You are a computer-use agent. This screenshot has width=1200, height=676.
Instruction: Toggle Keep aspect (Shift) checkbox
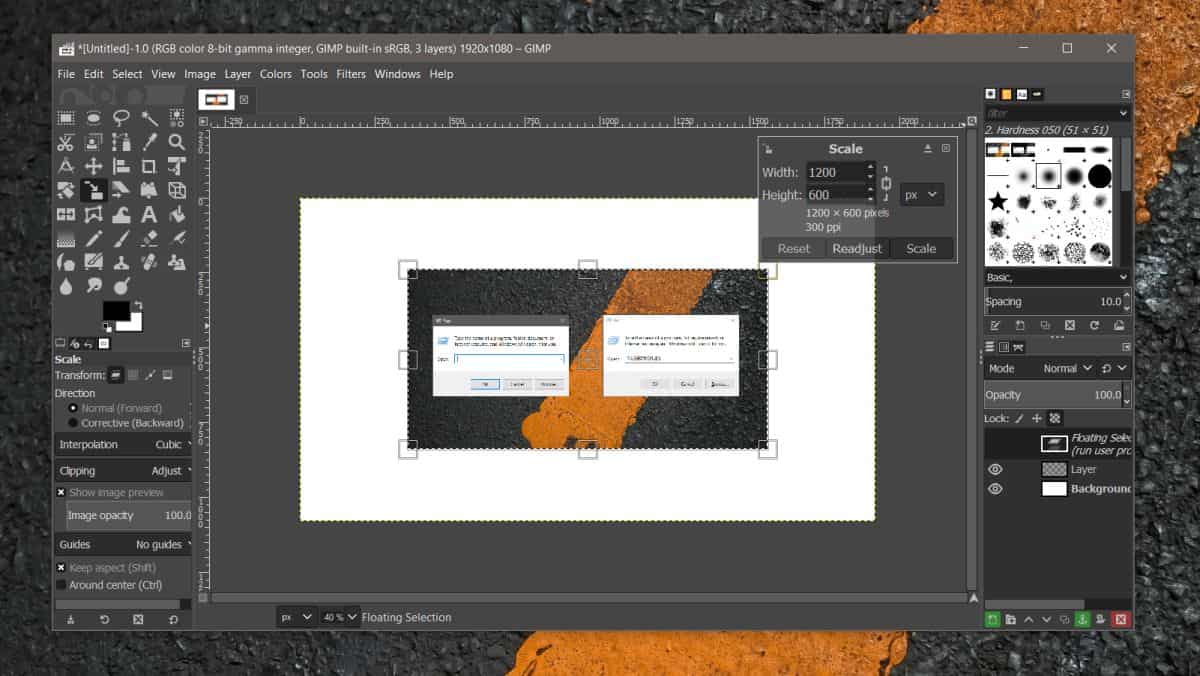tap(61, 567)
